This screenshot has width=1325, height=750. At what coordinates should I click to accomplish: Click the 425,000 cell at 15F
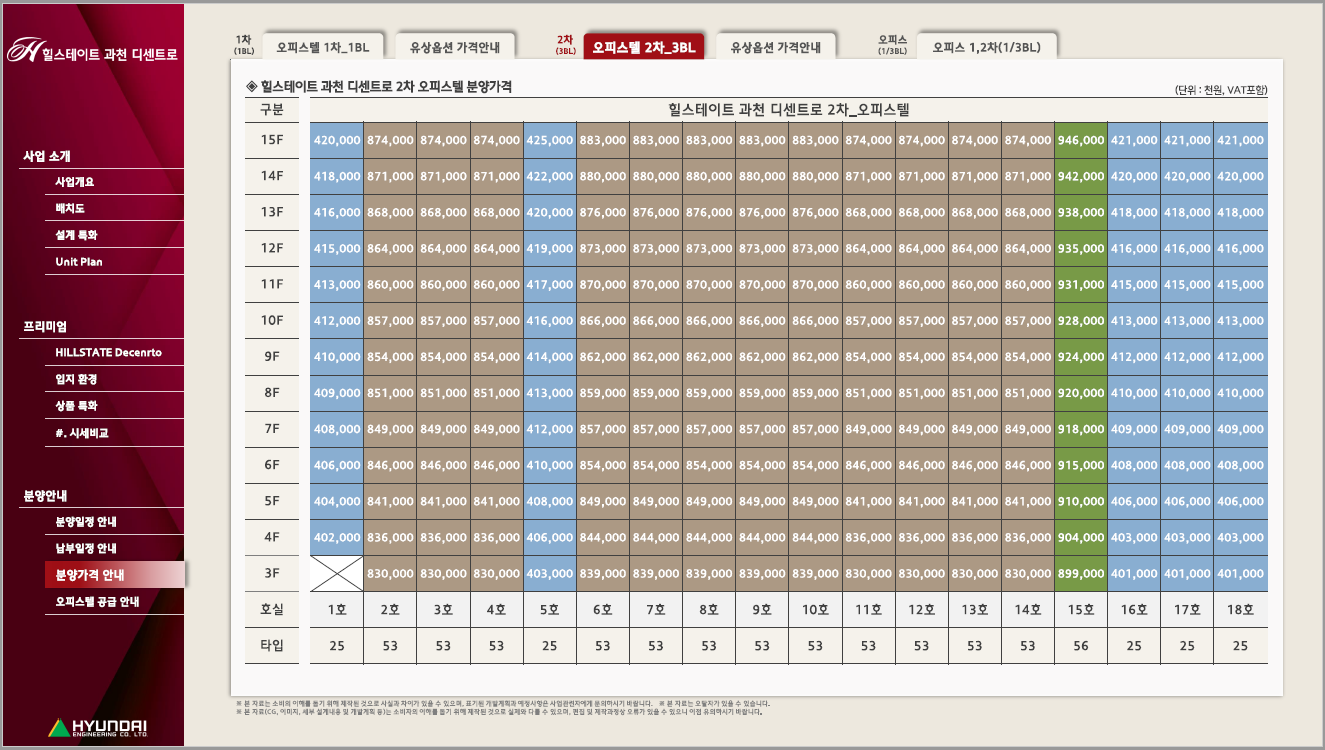550,140
